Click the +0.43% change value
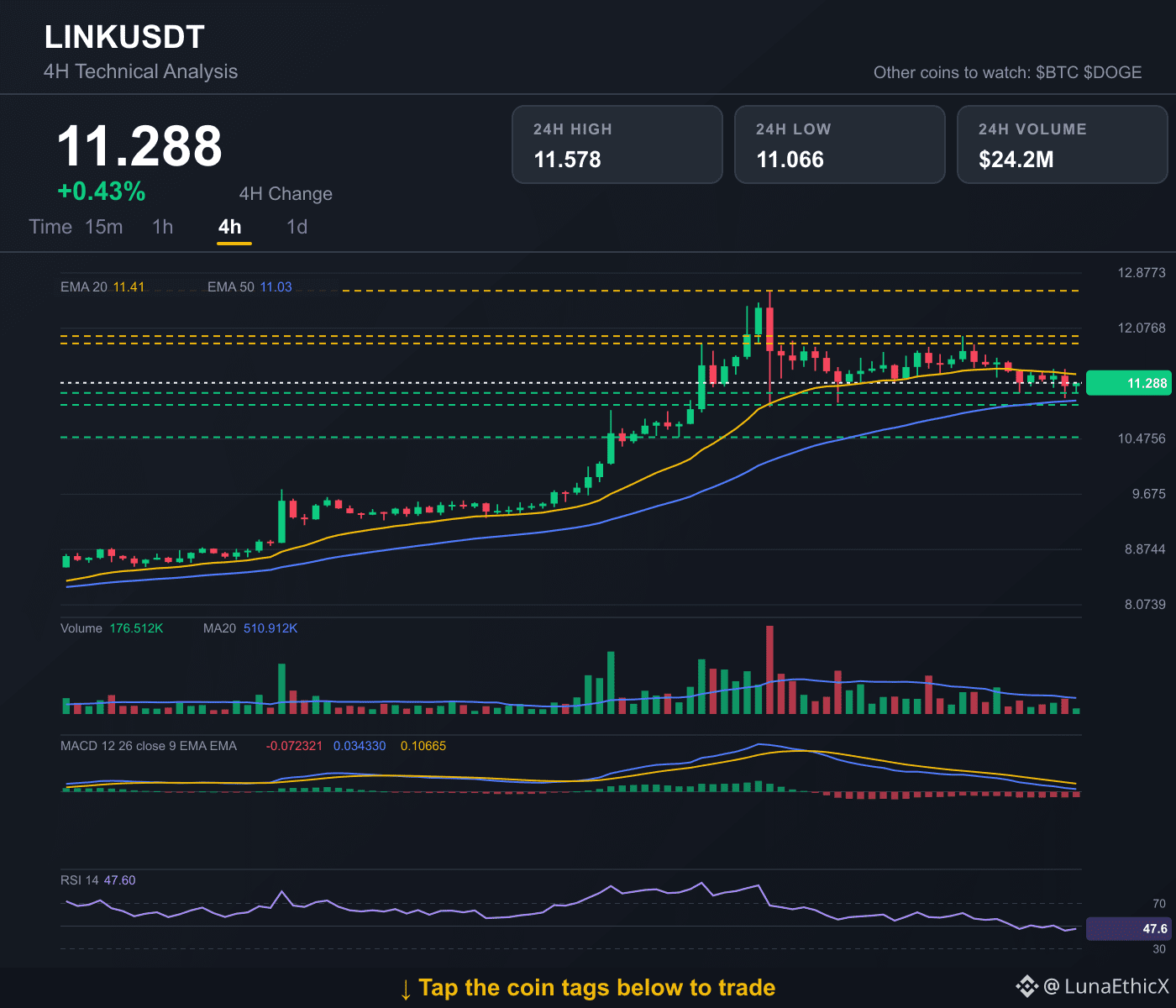The width and height of the screenshot is (1176, 1008). (x=102, y=192)
